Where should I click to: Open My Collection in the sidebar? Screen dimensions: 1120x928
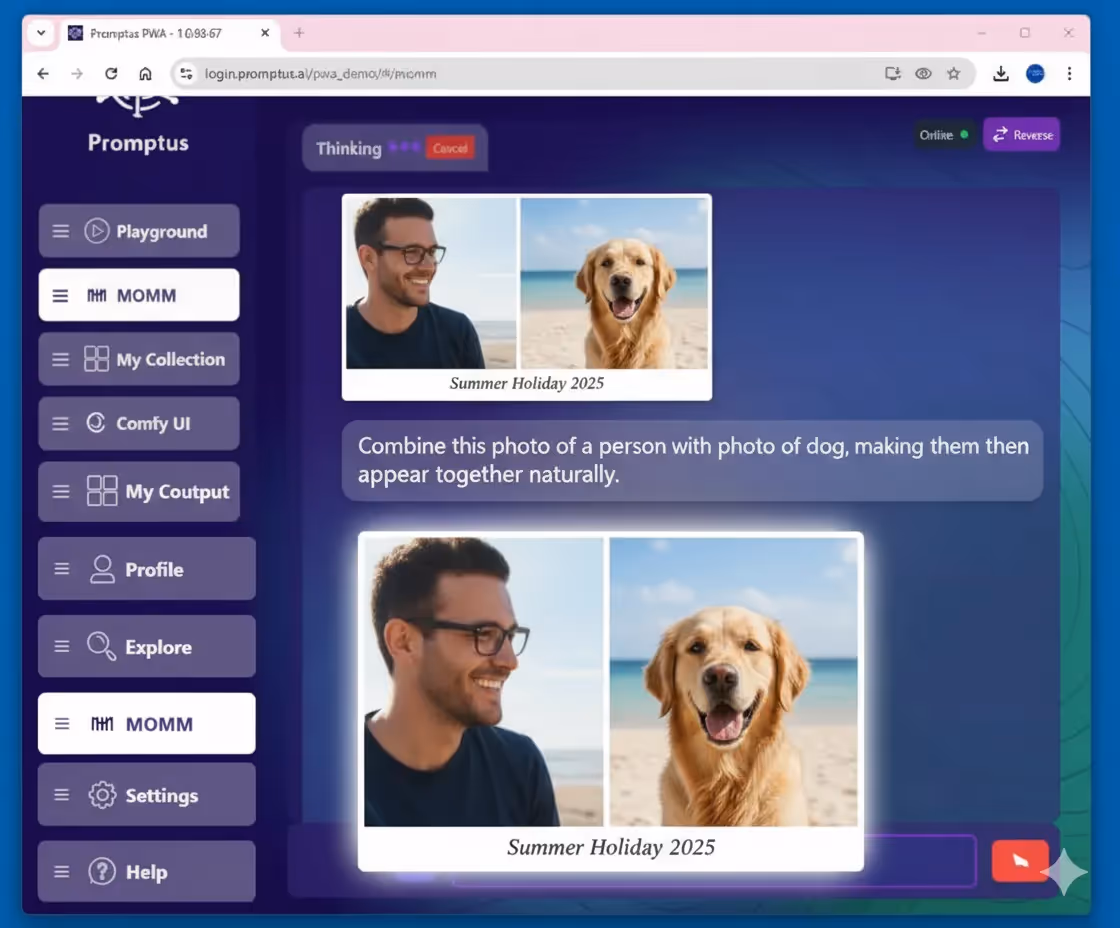[139, 359]
